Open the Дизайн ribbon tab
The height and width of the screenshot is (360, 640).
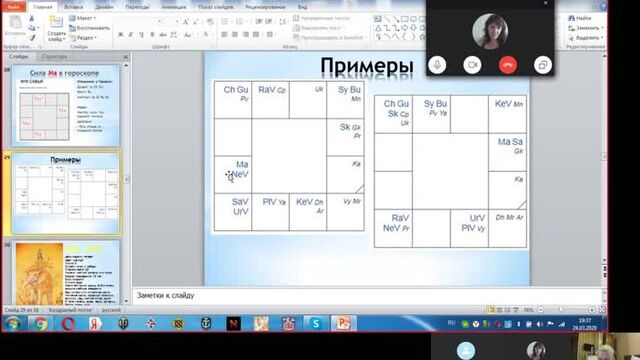click(104, 7)
